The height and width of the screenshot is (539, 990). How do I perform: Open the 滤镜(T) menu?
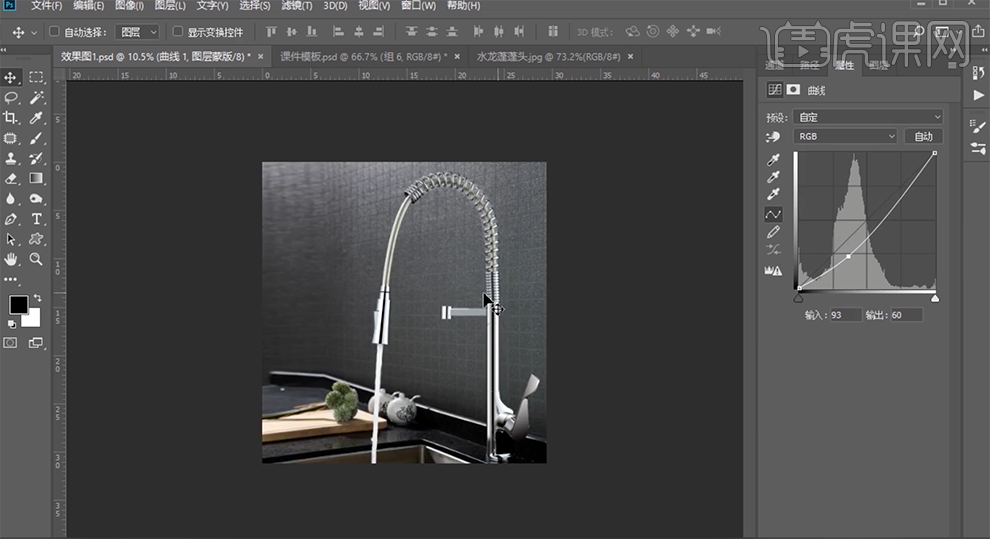coord(297,6)
